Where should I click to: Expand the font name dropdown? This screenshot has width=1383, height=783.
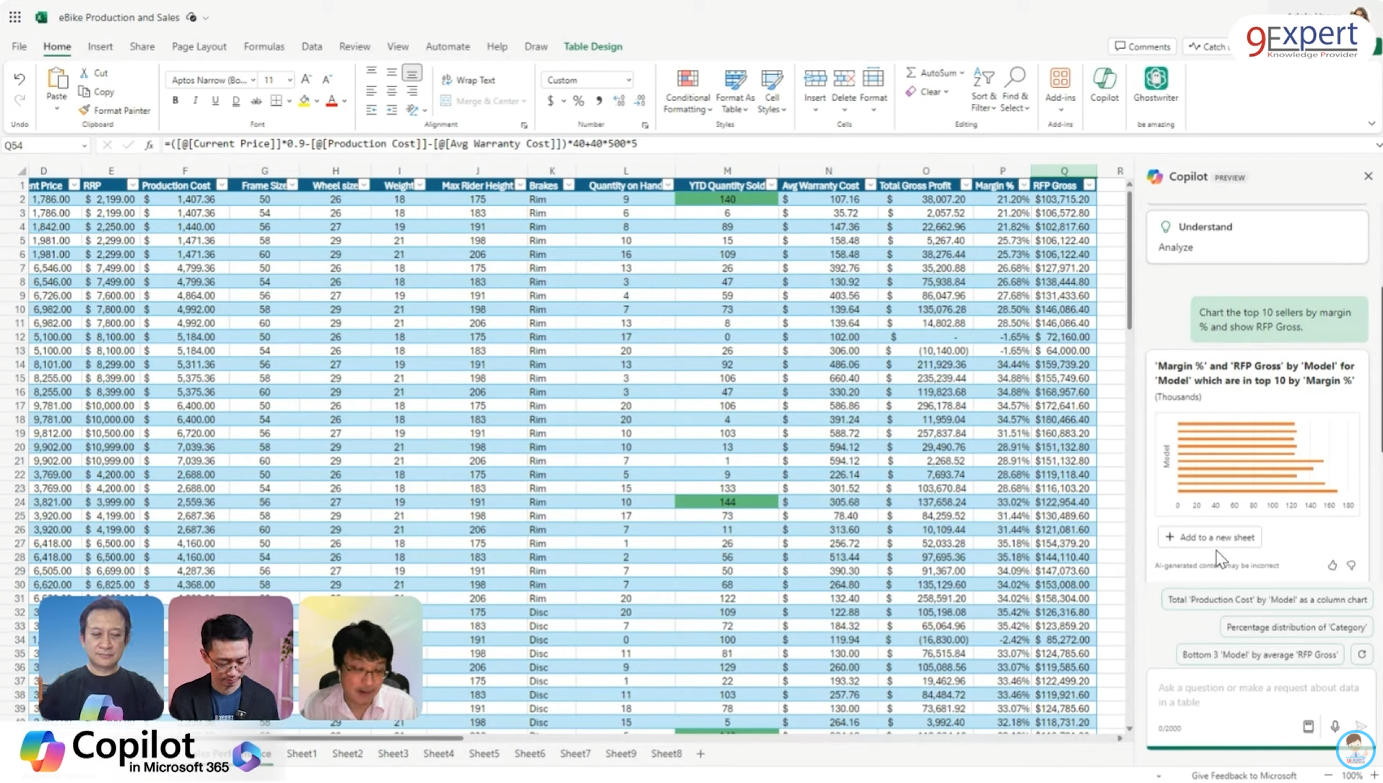(x=253, y=80)
